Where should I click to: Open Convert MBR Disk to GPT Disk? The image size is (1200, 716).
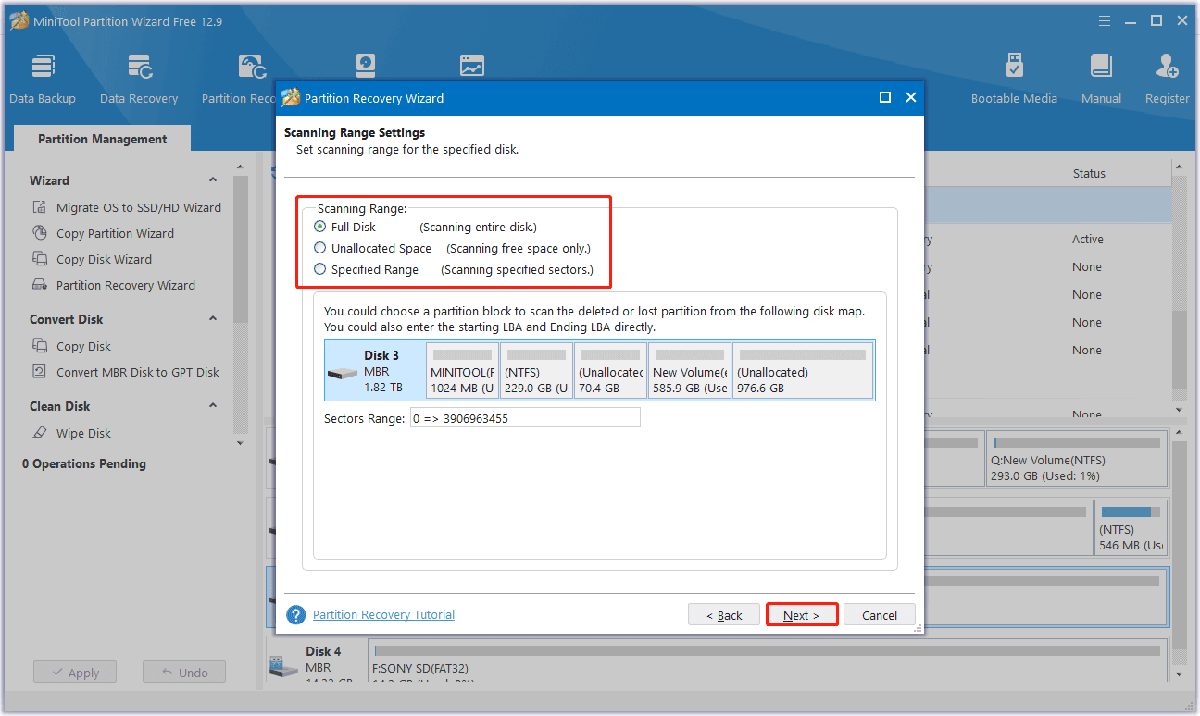tap(137, 372)
